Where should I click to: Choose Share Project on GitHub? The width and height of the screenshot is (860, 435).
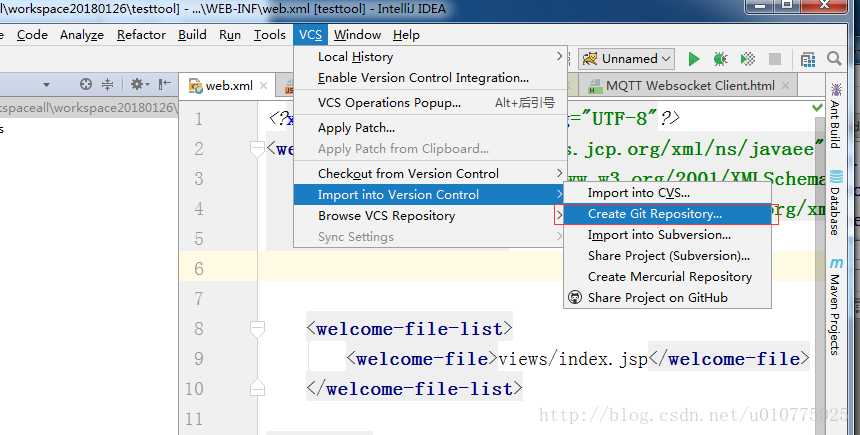point(667,297)
